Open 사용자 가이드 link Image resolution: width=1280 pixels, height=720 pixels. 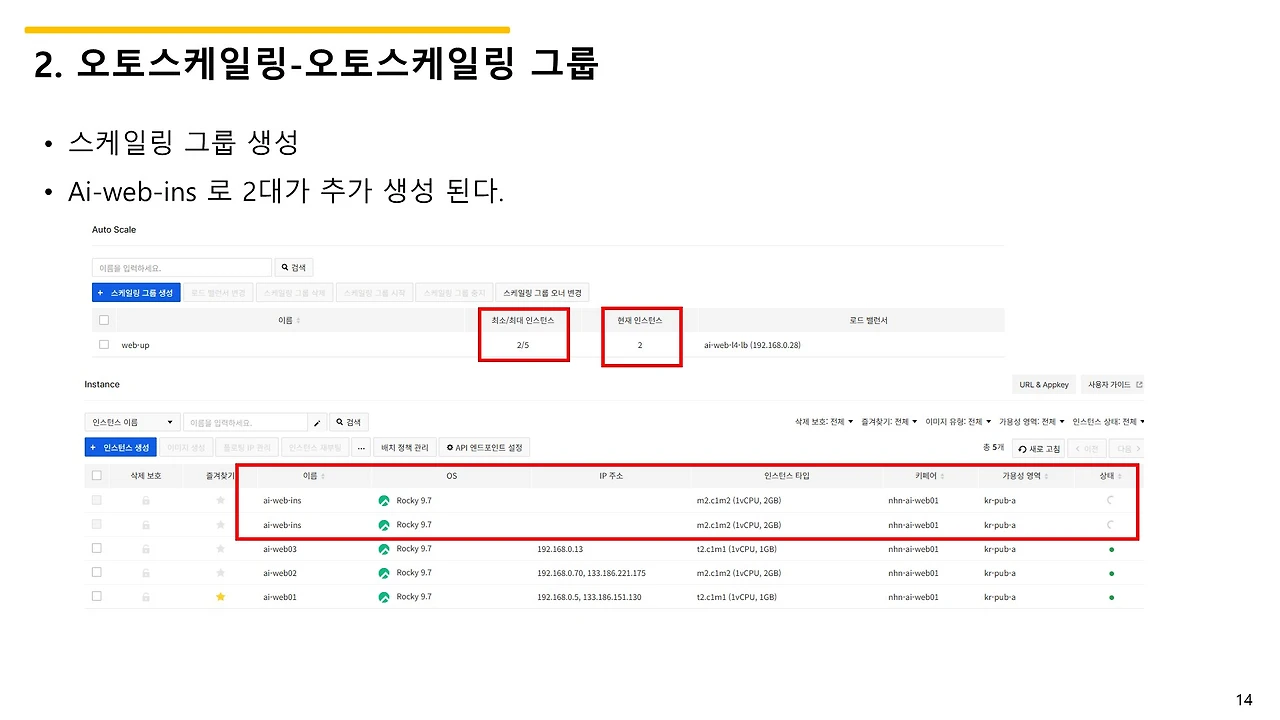coord(1114,384)
